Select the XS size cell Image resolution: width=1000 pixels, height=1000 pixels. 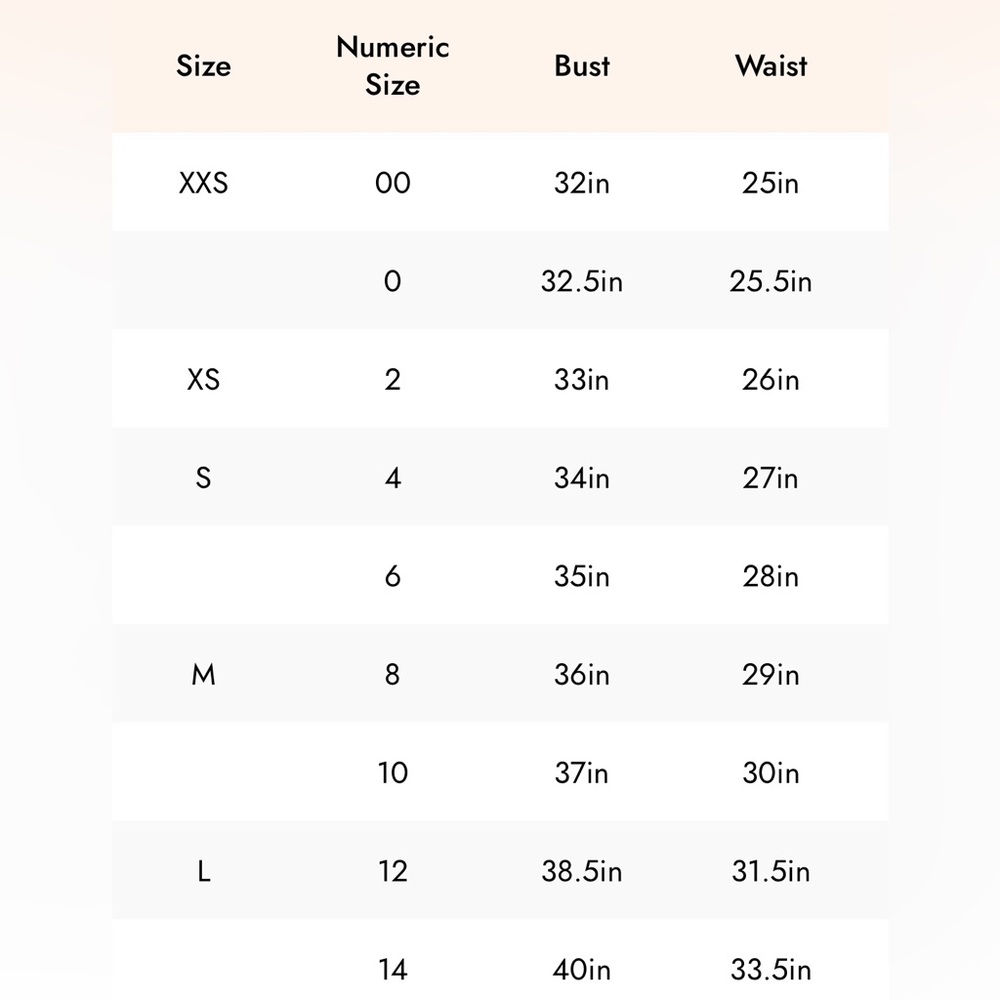203,379
